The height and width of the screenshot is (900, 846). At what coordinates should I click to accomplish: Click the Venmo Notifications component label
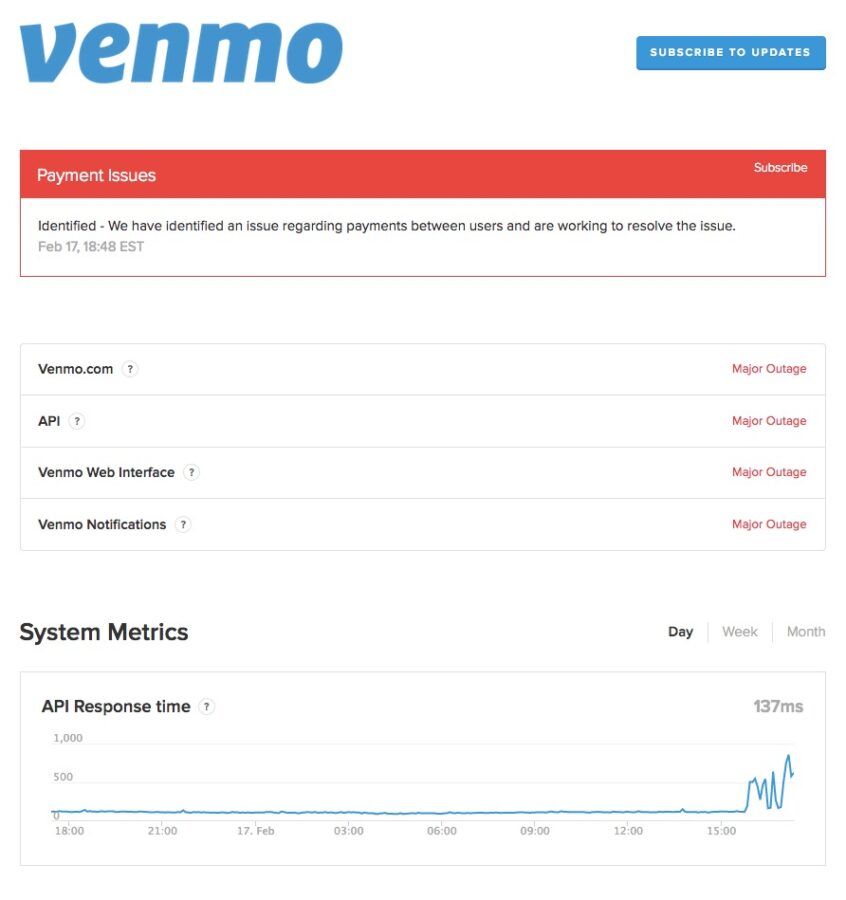pos(102,525)
